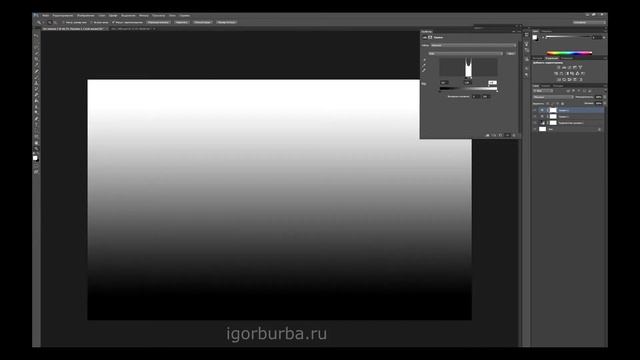Pick the white point eyedropper in Levels
This screenshot has height=360, width=640.
click(424, 70)
